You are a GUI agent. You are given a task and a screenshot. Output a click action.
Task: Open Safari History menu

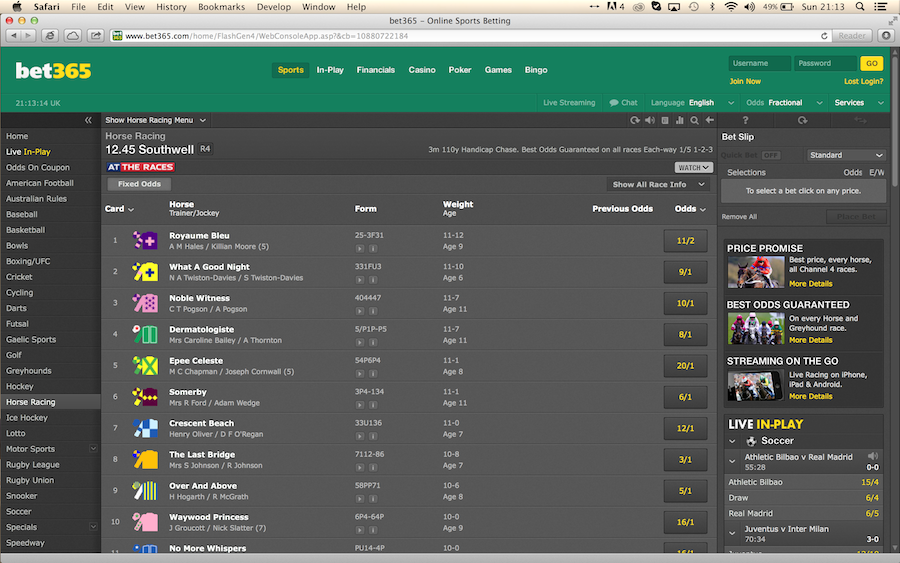tap(171, 7)
